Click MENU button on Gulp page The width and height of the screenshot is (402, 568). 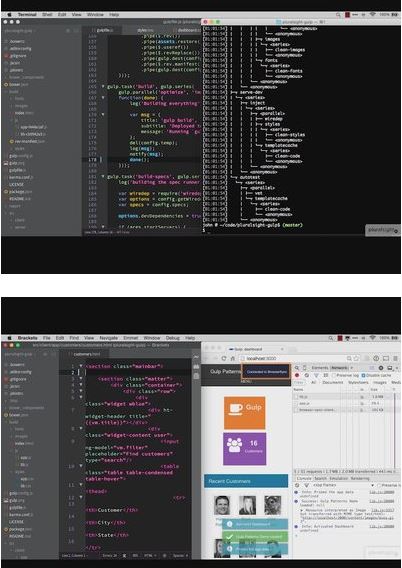(246, 381)
